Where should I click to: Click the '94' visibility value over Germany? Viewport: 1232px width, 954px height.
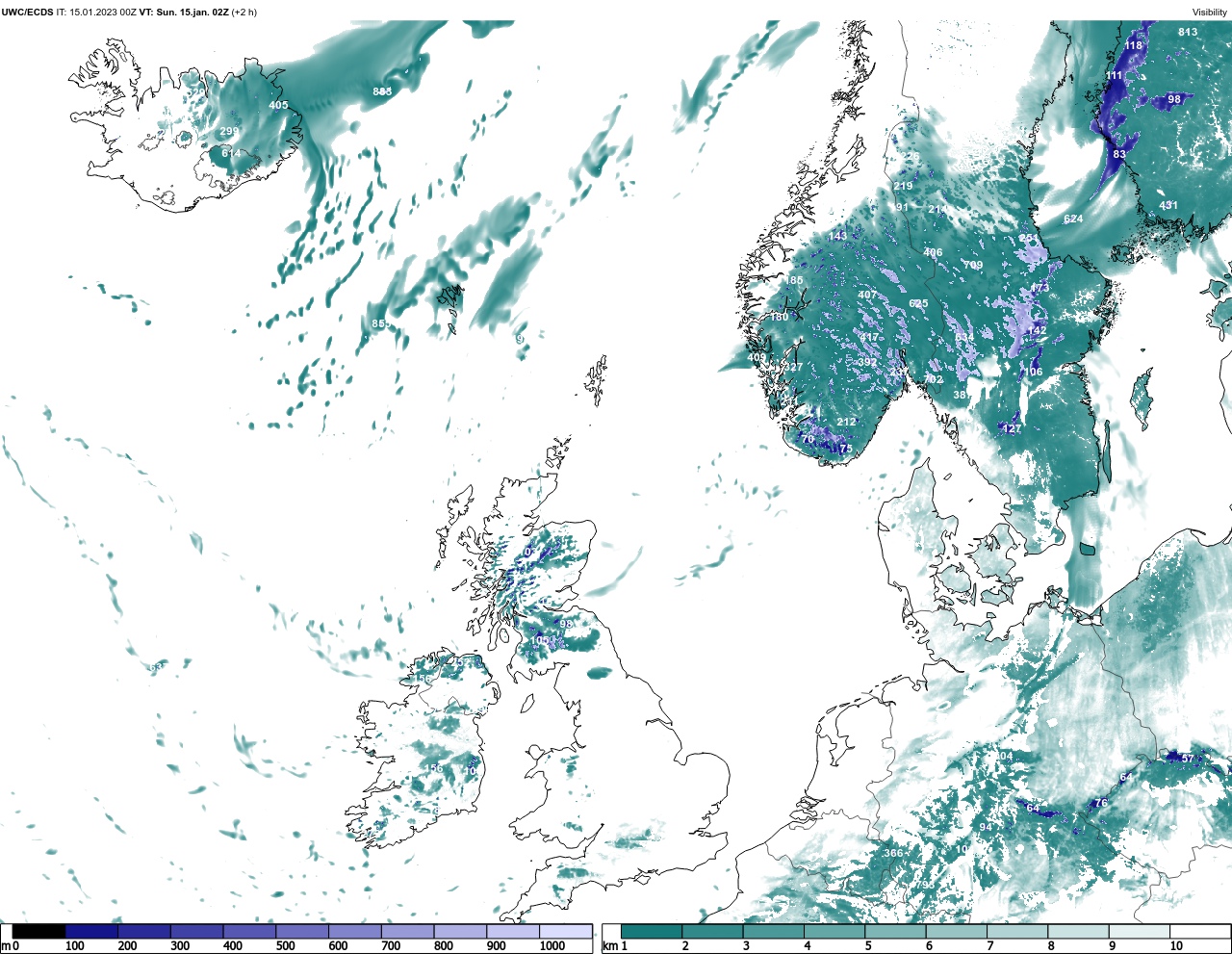coord(986,828)
